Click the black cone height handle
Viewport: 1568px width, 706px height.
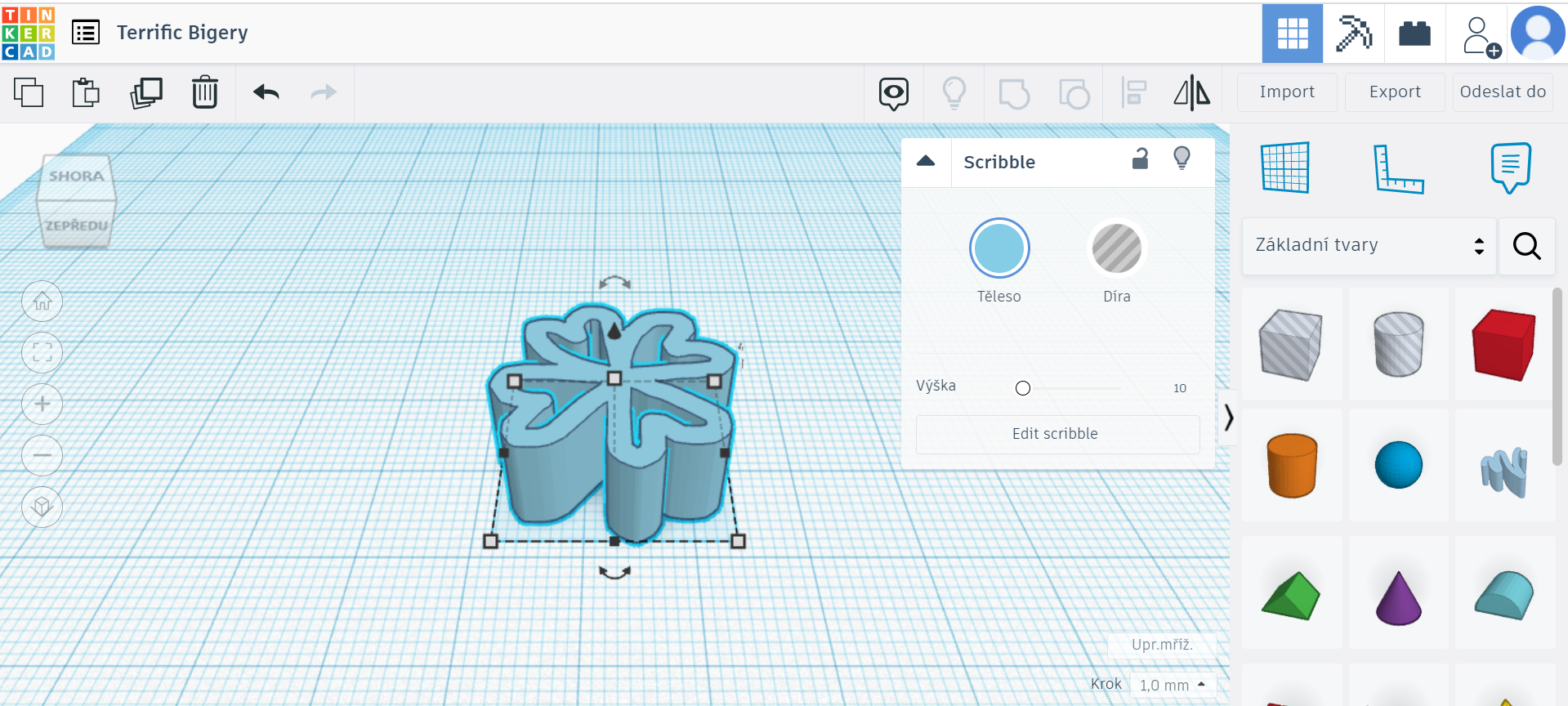coord(614,330)
